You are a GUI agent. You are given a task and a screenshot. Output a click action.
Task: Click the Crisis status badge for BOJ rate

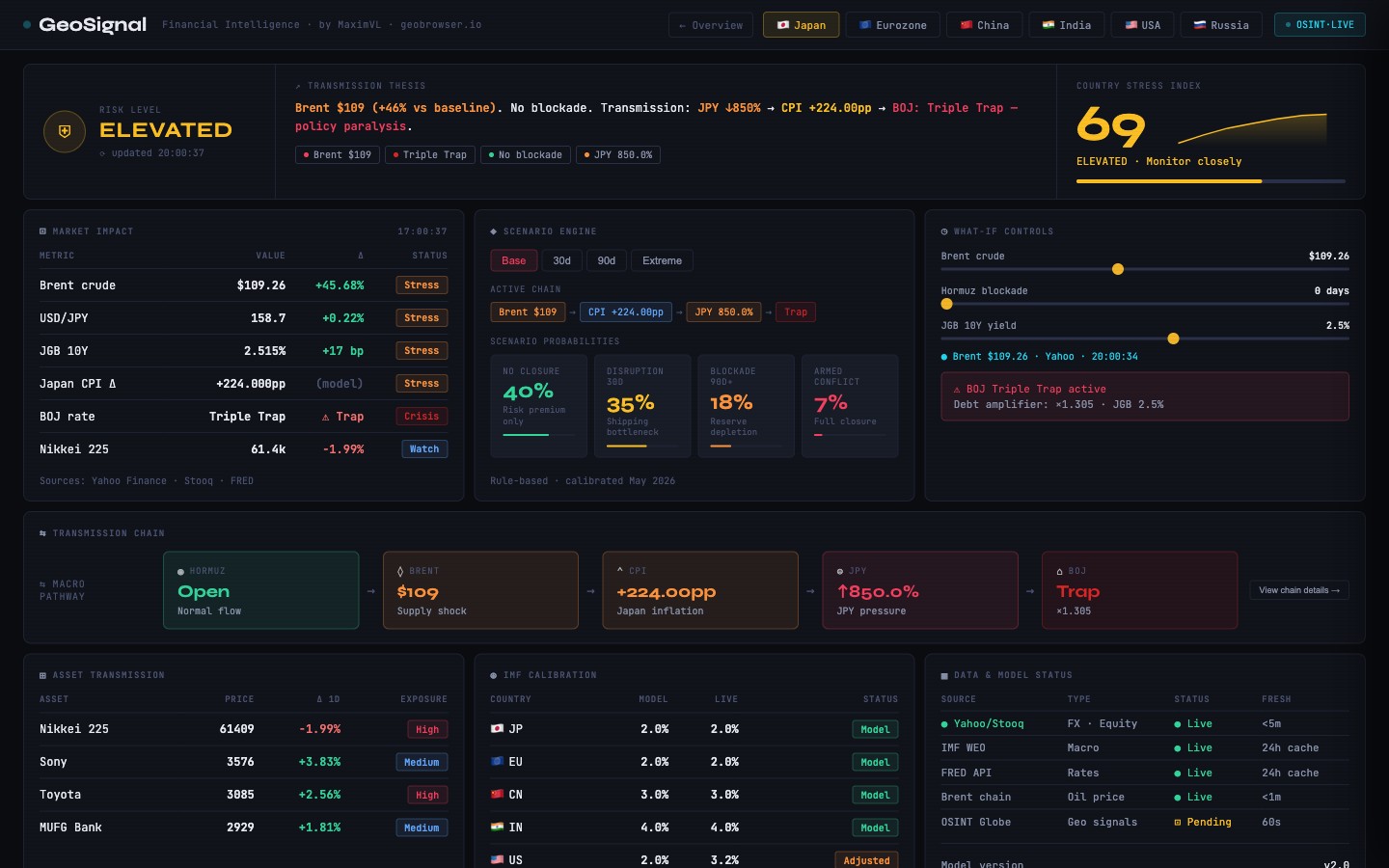click(422, 417)
